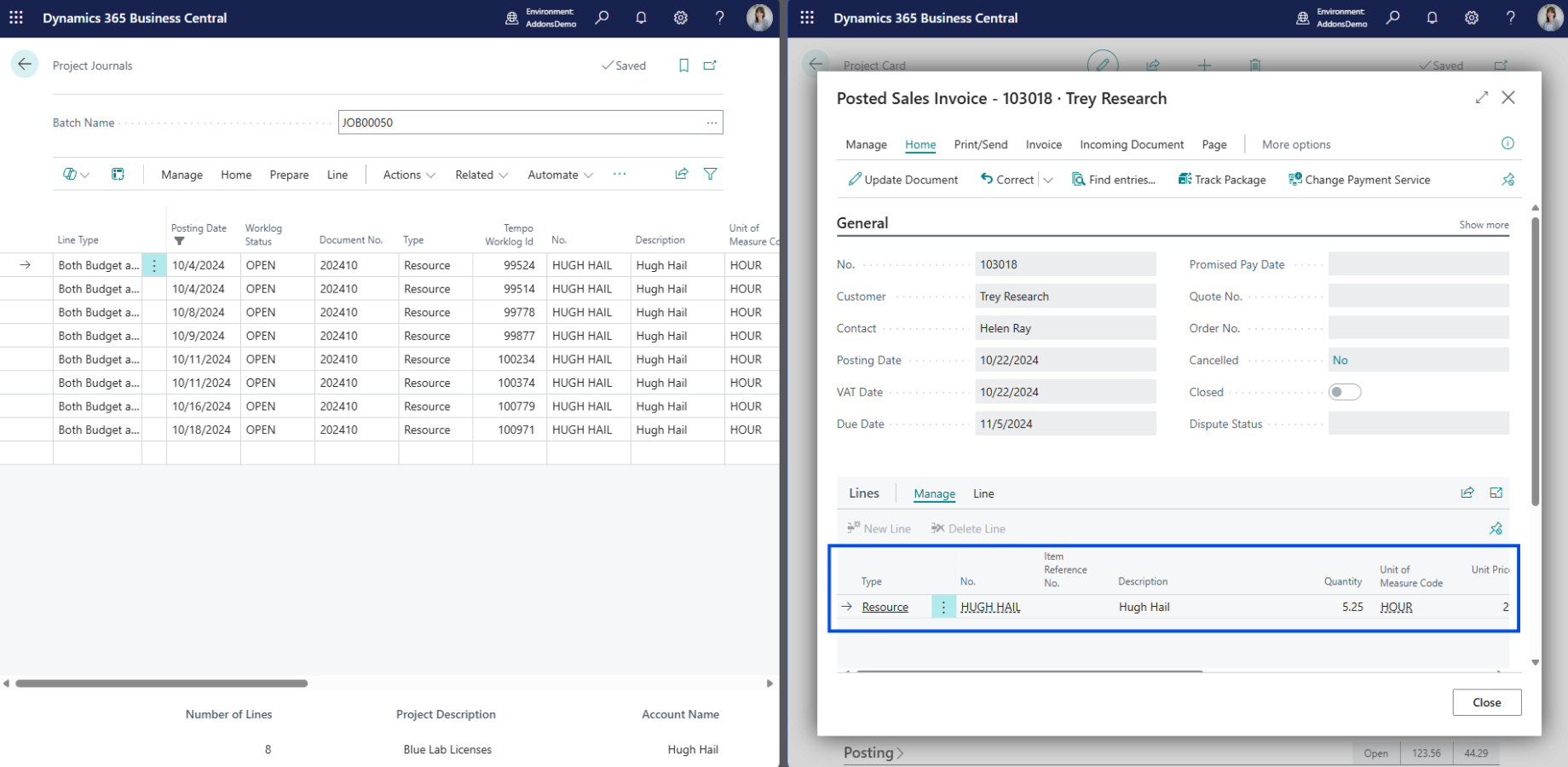Open Actions dropdown in Project Journals
This screenshot has width=1568, height=767.
click(409, 175)
